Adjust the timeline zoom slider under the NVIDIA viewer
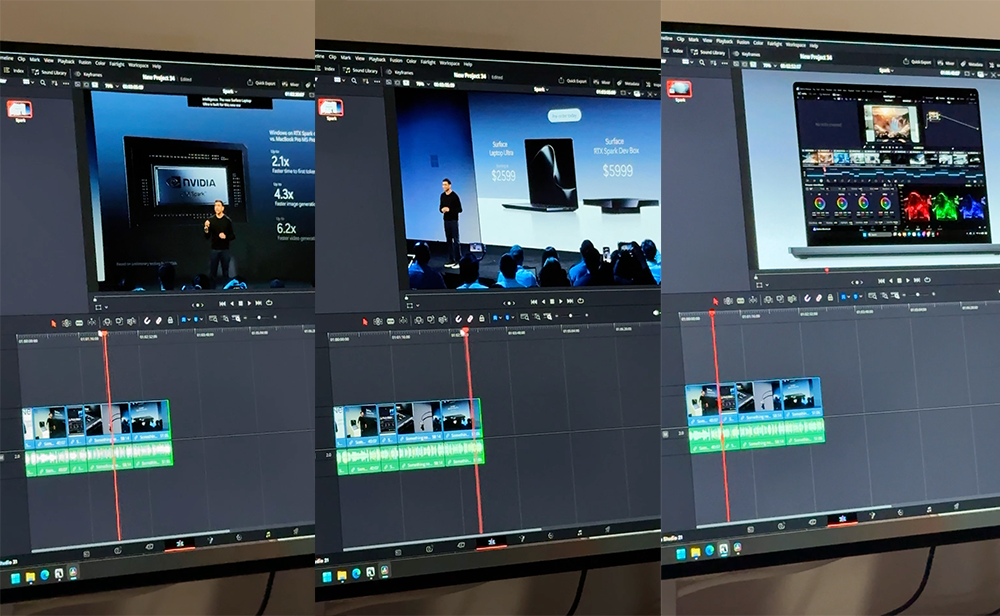The width and height of the screenshot is (1000, 616). pyautogui.click(x=259, y=318)
